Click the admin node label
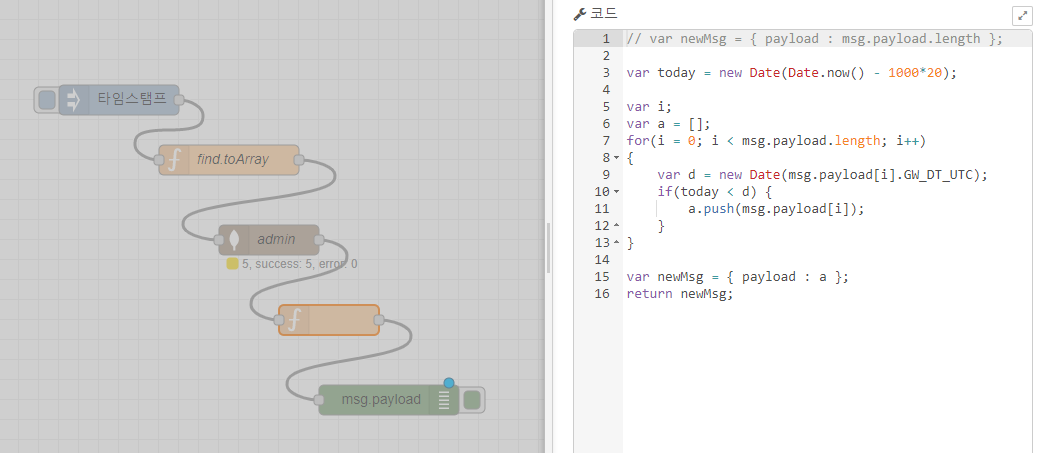This screenshot has height=453, width=1051. point(276,239)
